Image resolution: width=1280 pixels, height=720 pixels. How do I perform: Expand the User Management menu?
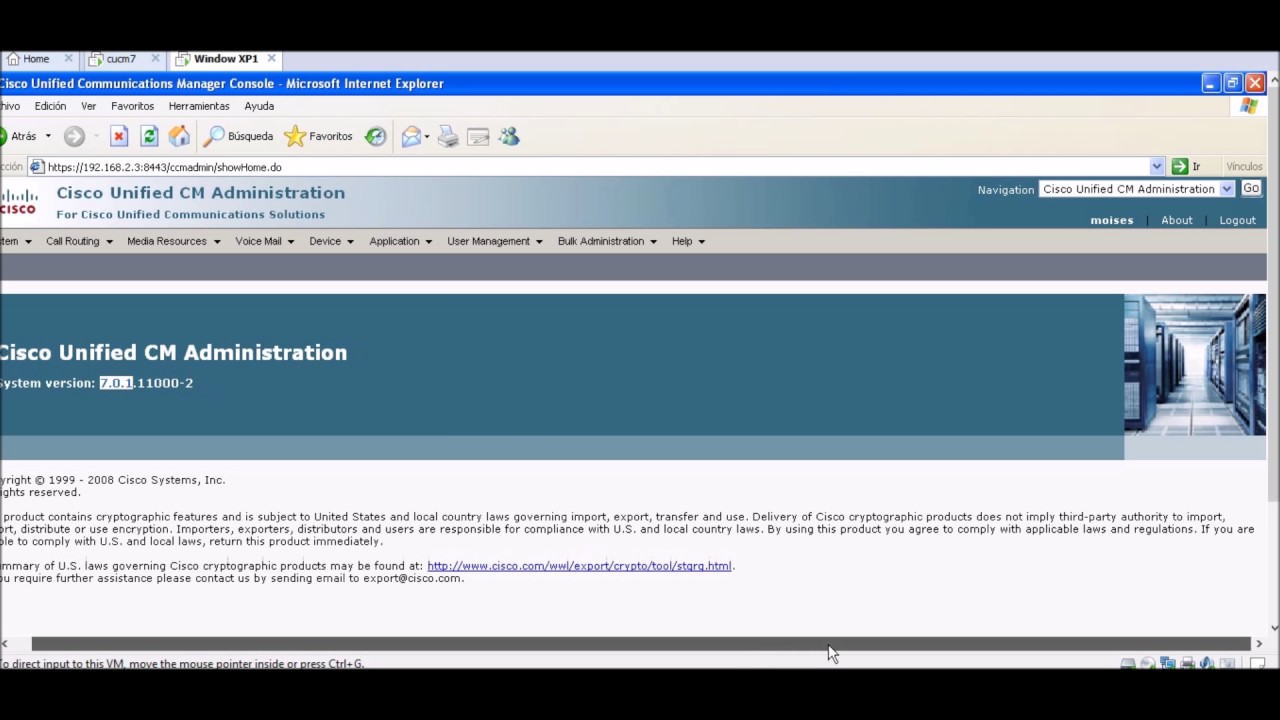point(494,241)
